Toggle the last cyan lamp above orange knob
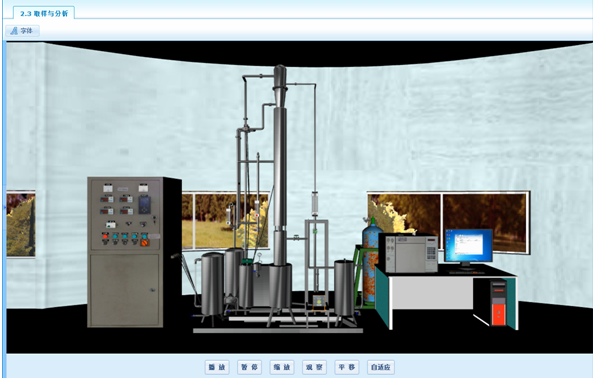Viewport: 593px width, 378px height. [144, 236]
